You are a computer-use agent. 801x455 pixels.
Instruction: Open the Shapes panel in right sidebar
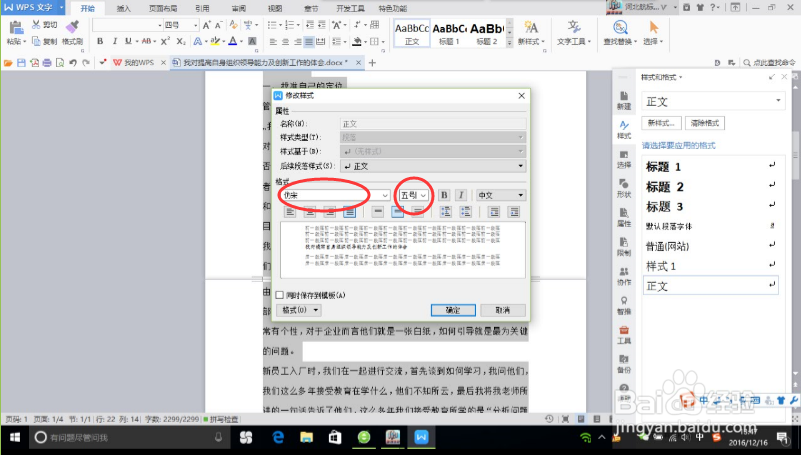coord(624,187)
